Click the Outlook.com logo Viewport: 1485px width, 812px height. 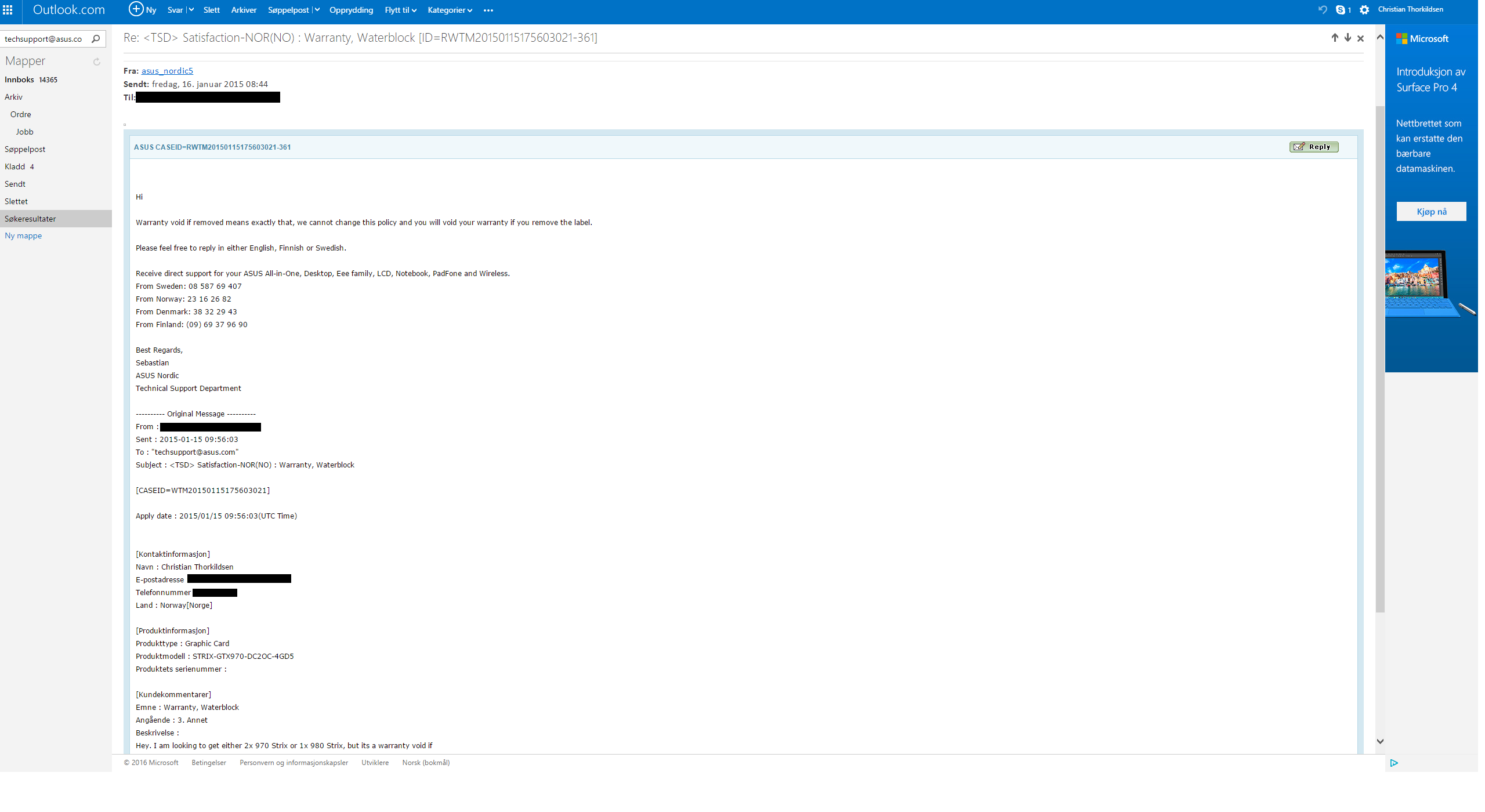(x=69, y=10)
